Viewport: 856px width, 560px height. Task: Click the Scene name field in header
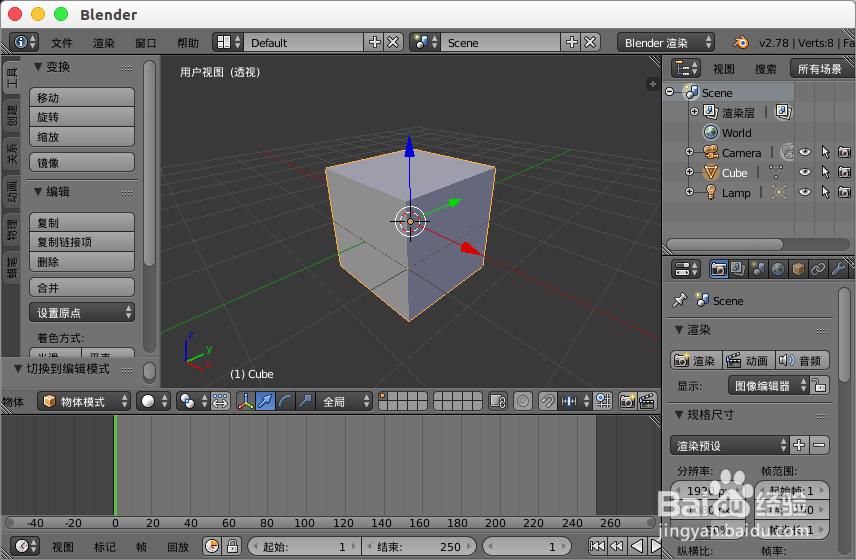500,42
